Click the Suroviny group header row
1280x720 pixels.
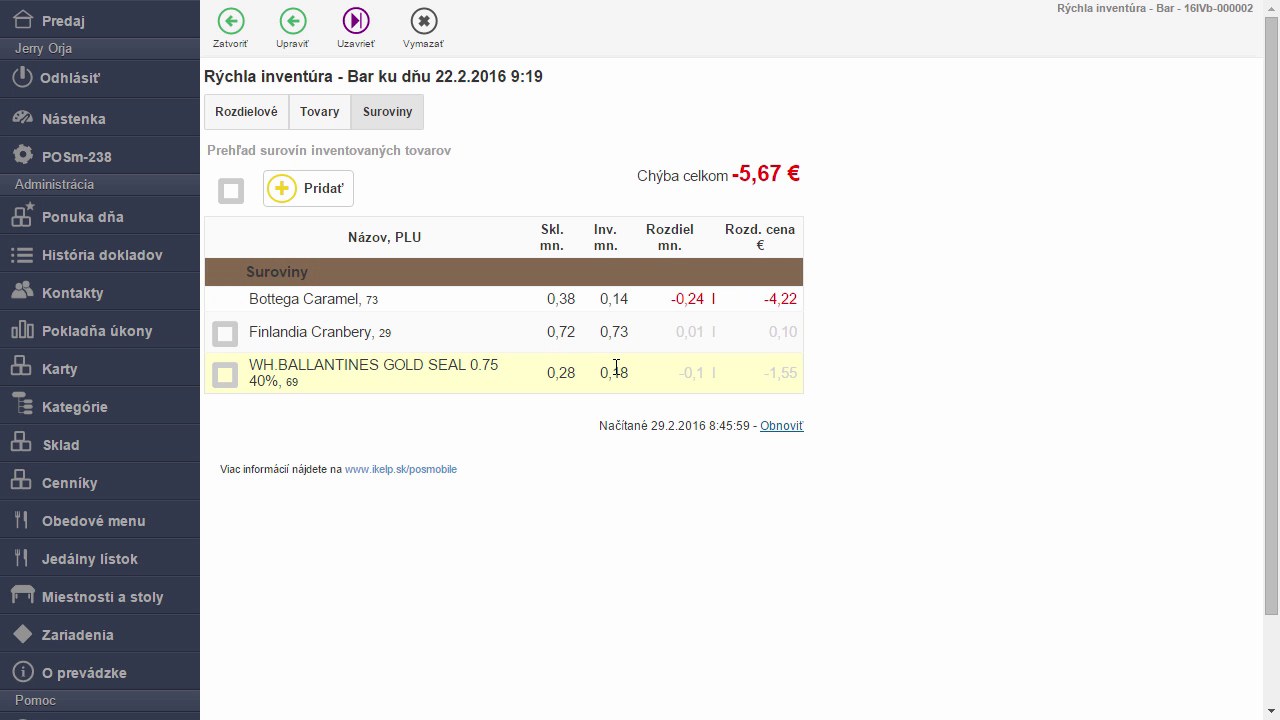pos(504,272)
